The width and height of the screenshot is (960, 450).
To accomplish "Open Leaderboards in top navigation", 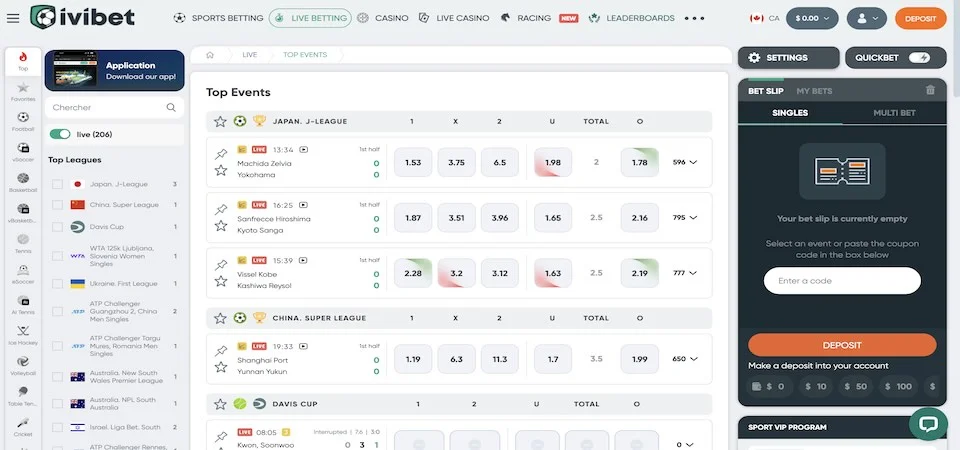I will 632,18.
